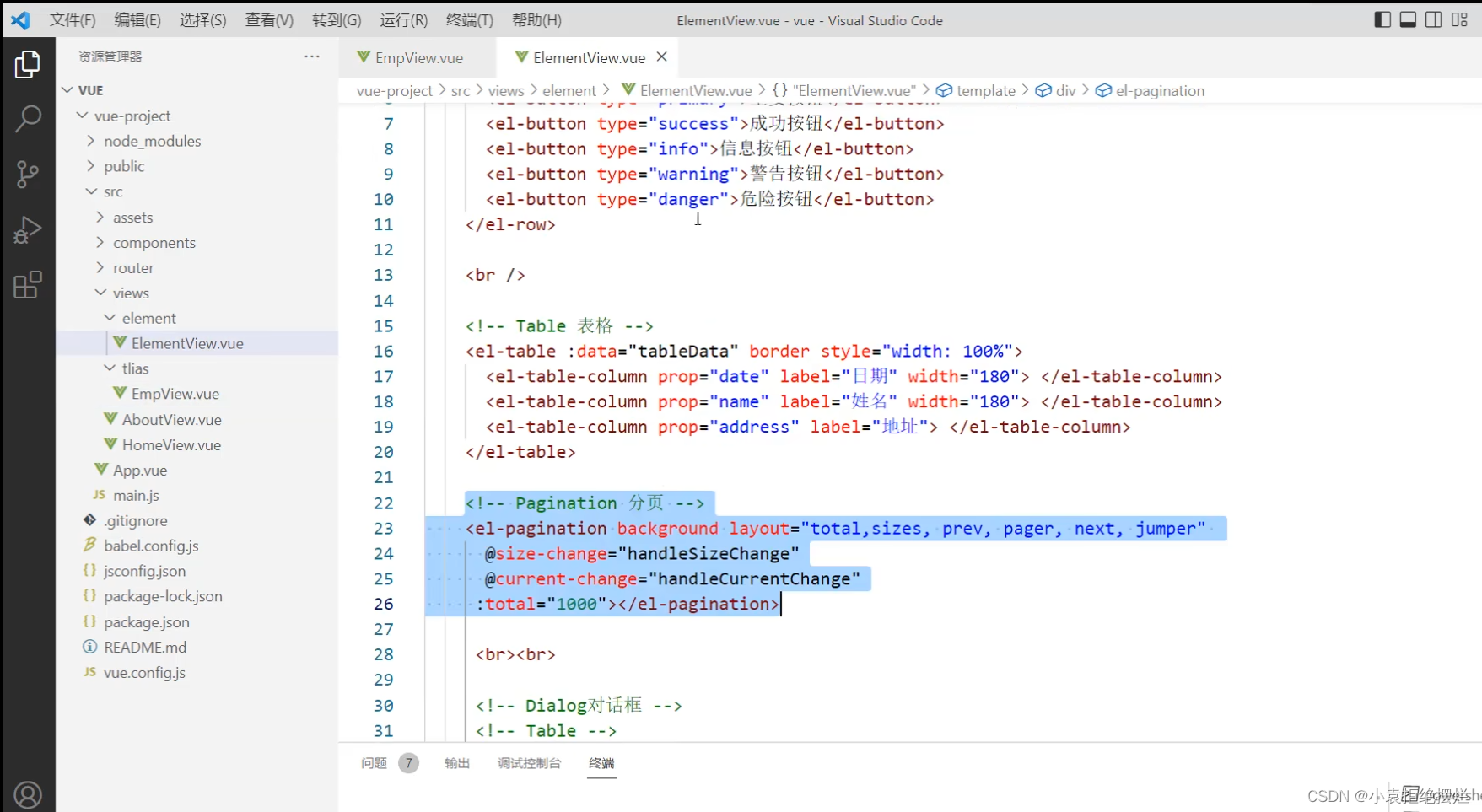Open the 运行(R) menu
1482x812 pixels.
tap(403, 20)
